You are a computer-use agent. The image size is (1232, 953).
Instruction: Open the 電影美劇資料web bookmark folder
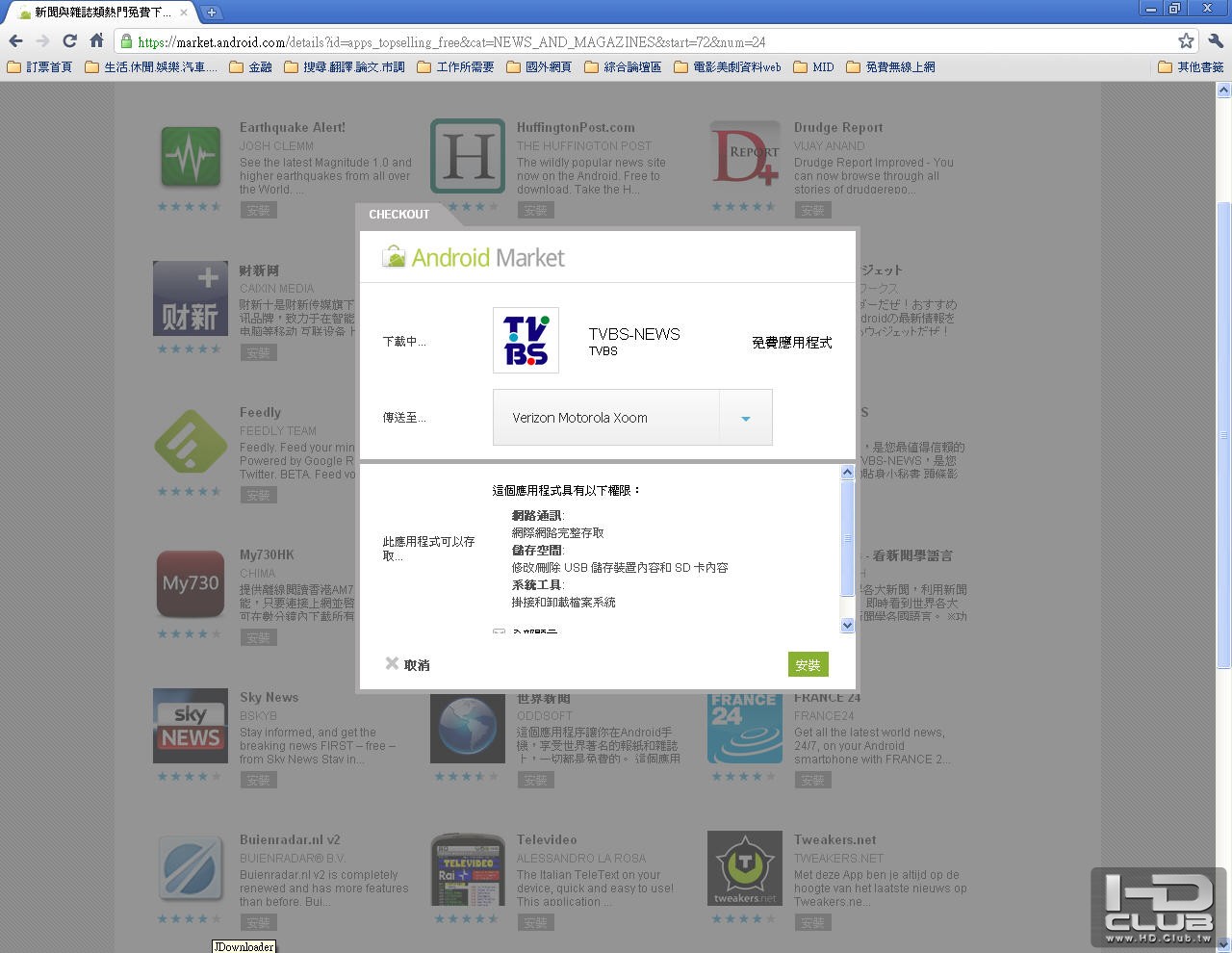click(727, 67)
